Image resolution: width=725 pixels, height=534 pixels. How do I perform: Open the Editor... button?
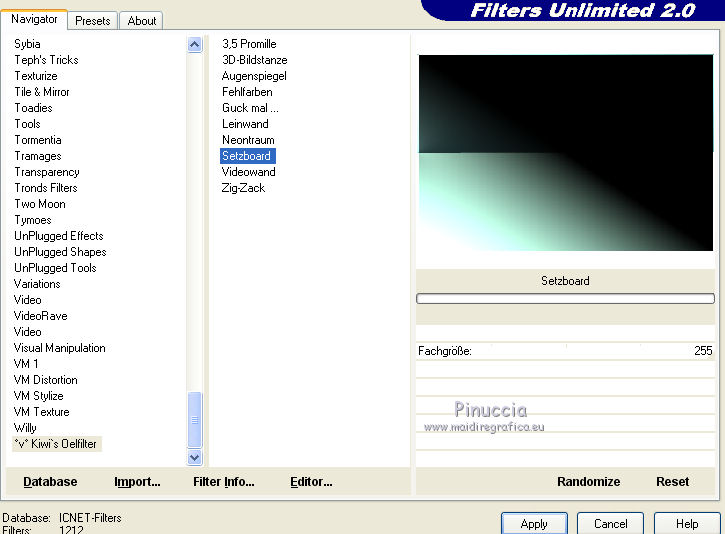[x=311, y=482]
